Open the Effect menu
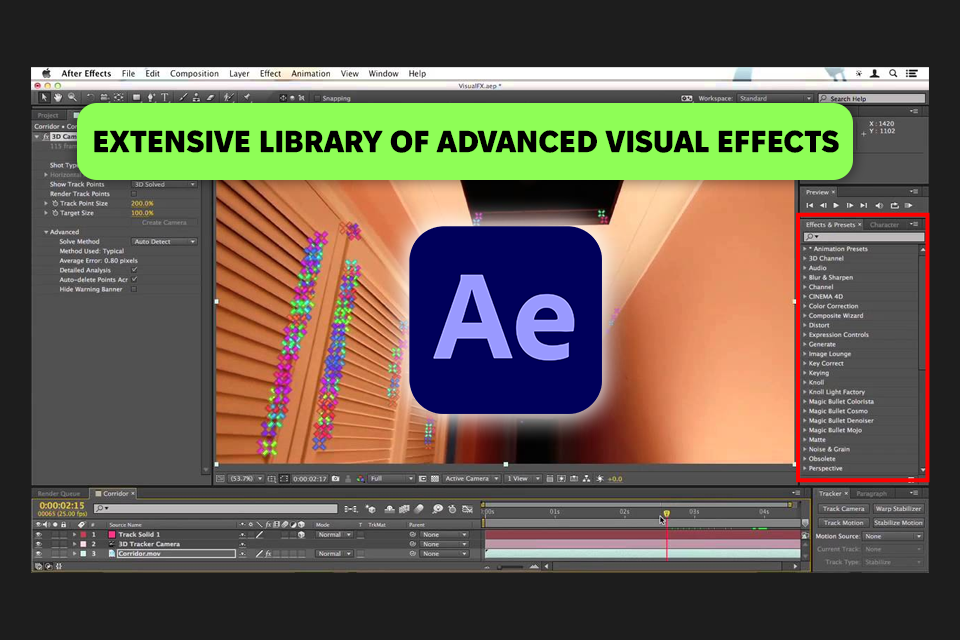 (x=270, y=73)
